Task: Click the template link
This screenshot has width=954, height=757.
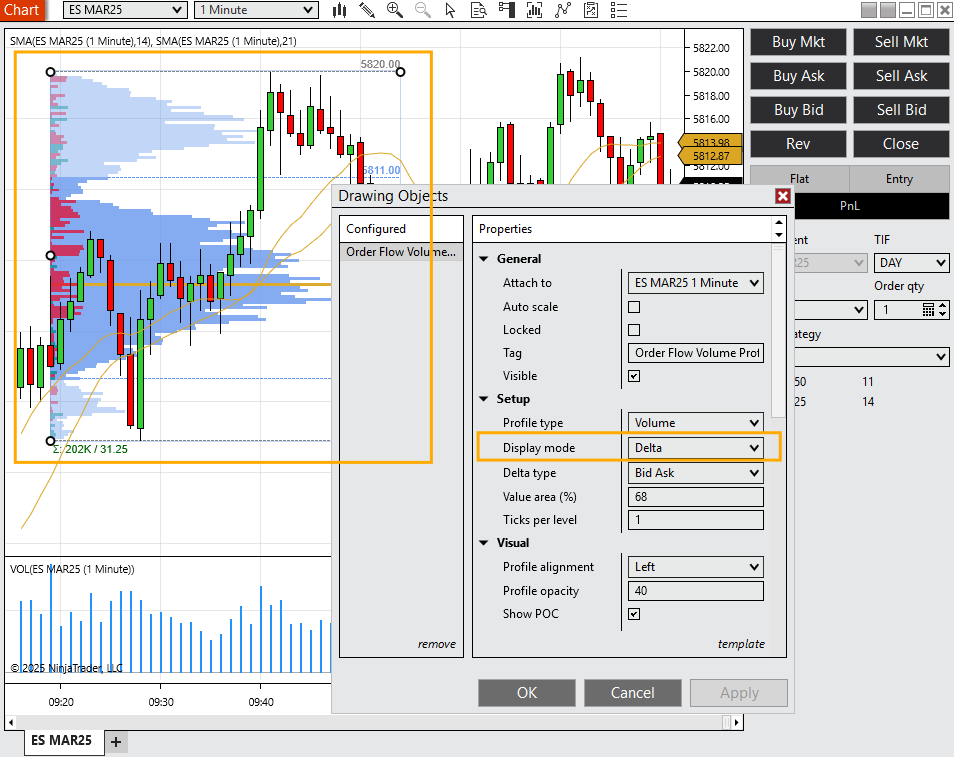Action: click(x=741, y=644)
